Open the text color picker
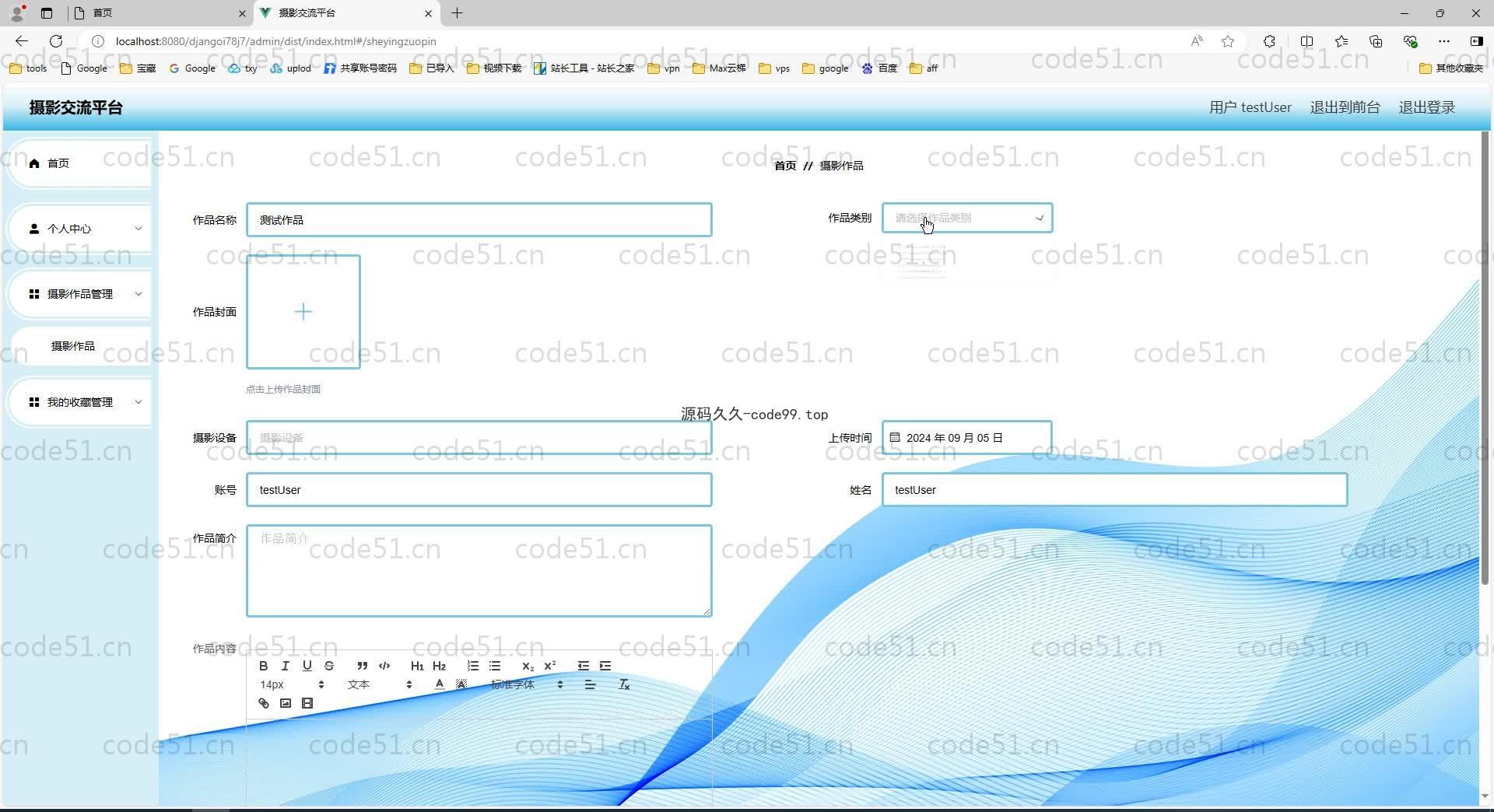The width and height of the screenshot is (1494, 812). coord(440,684)
